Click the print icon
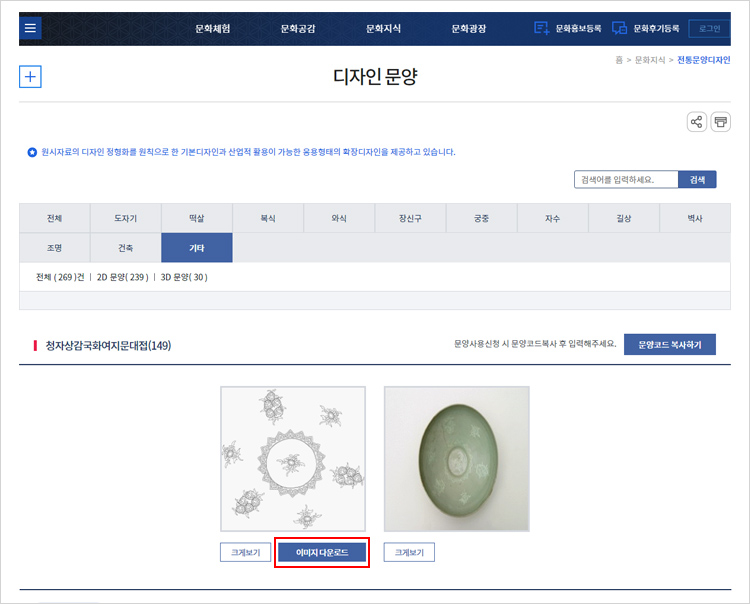Viewport: 750px width, 604px height. pos(720,122)
